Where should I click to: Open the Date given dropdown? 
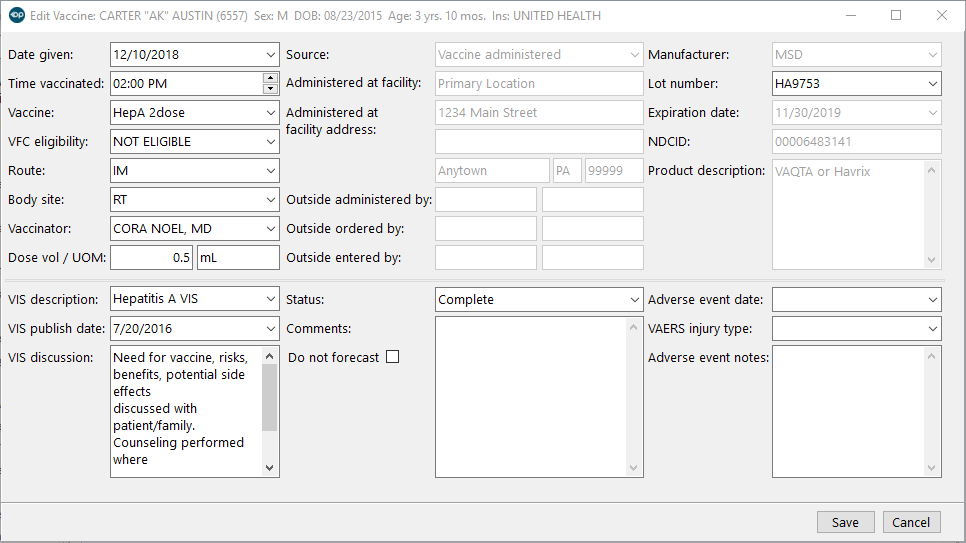click(270, 55)
